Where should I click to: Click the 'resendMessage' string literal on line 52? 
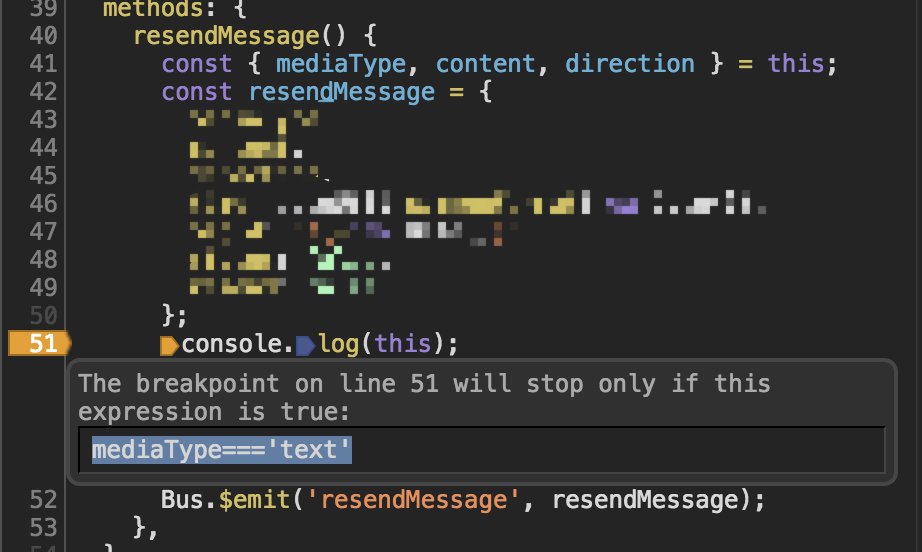point(413,500)
